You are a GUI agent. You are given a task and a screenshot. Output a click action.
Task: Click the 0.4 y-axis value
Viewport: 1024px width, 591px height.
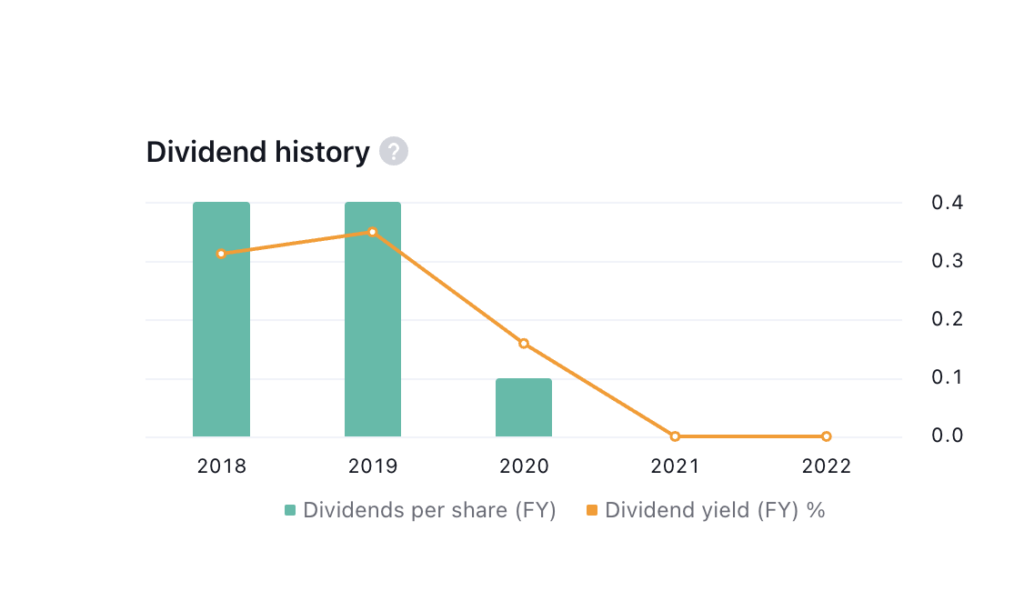coord(947,202)
